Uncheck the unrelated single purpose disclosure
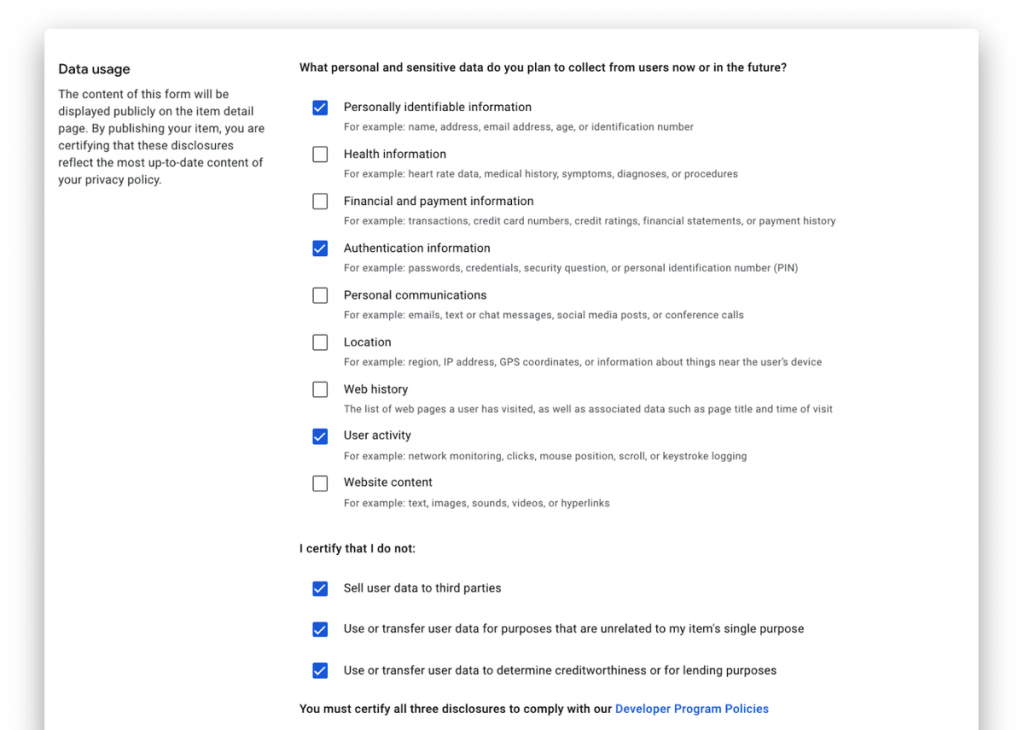 pos(320,629)
